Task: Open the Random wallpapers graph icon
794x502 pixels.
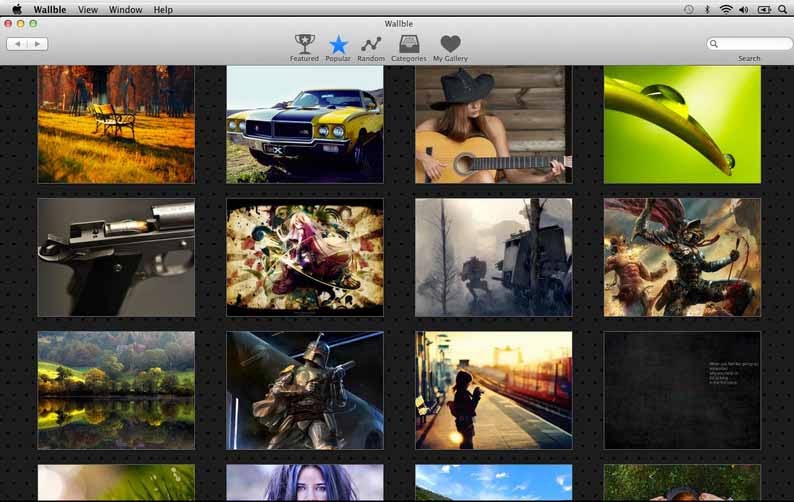Action: [371, 48]
